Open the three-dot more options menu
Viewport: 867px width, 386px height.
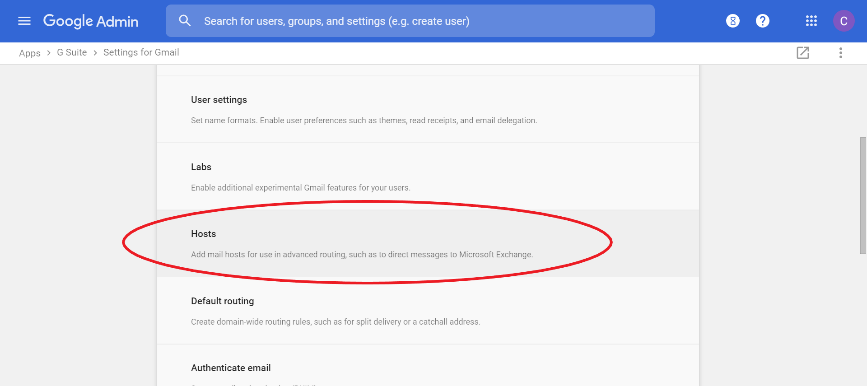pos(840,53)
